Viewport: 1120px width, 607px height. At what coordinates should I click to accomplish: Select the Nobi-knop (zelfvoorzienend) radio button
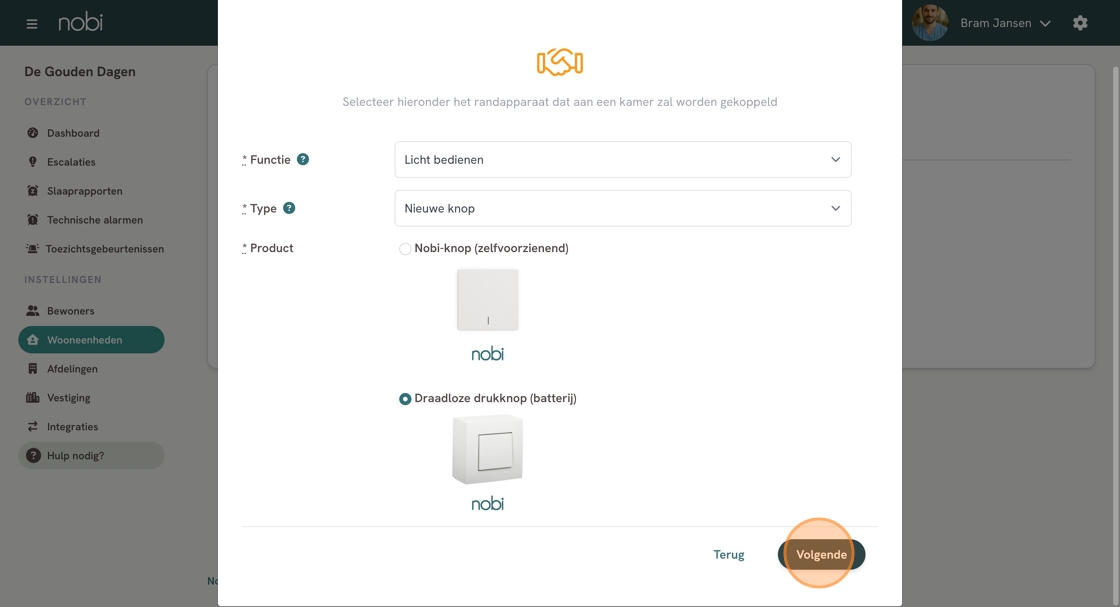405,249
